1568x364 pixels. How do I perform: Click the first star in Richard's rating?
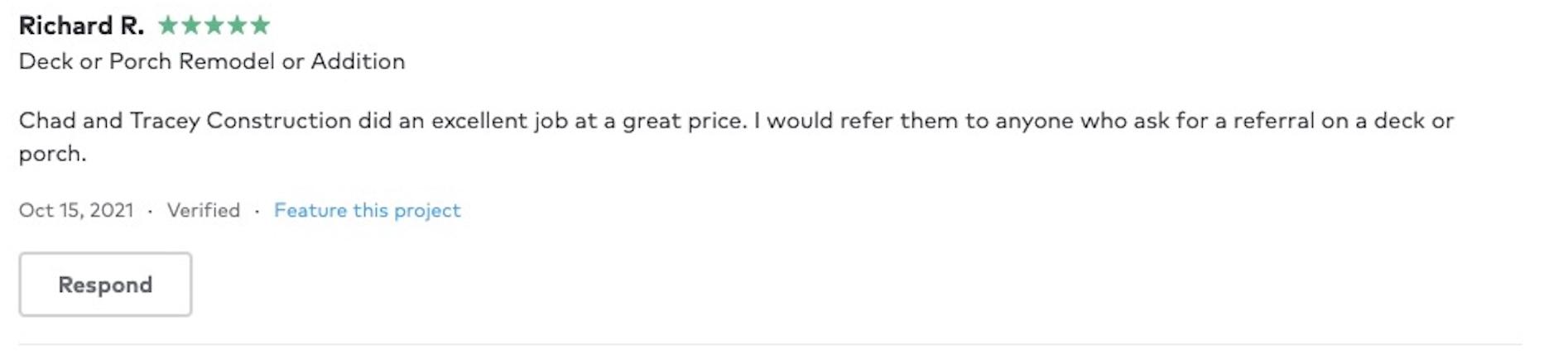(168, 26)
